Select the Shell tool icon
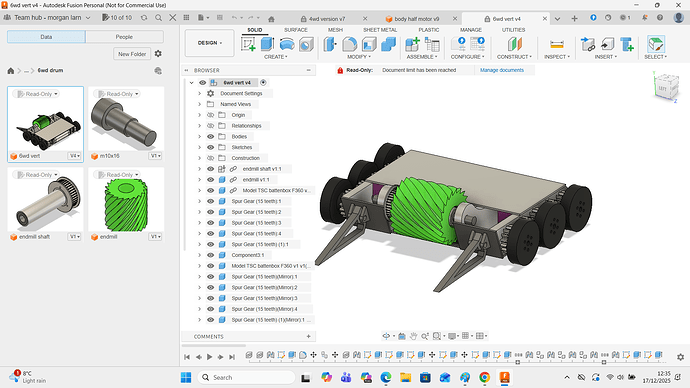 click(369, 44)
